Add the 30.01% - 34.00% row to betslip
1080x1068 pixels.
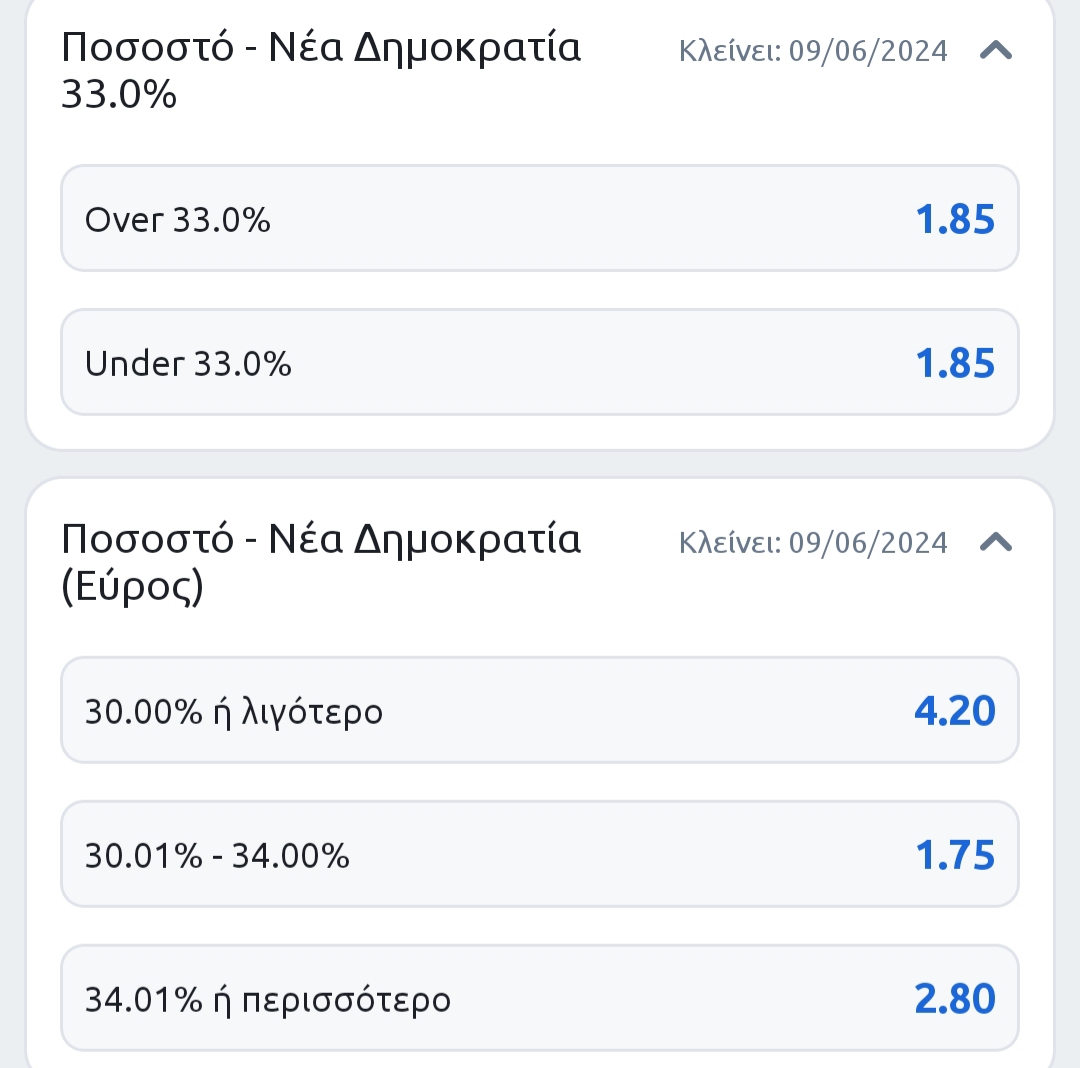(x=540, y=854)
